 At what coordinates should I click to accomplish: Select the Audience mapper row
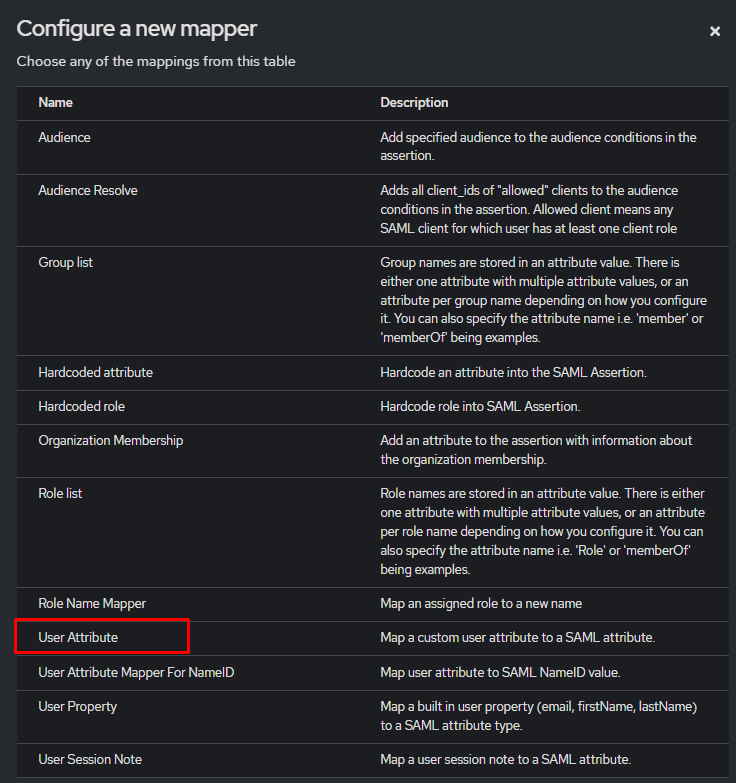click(x=64, y=137)
